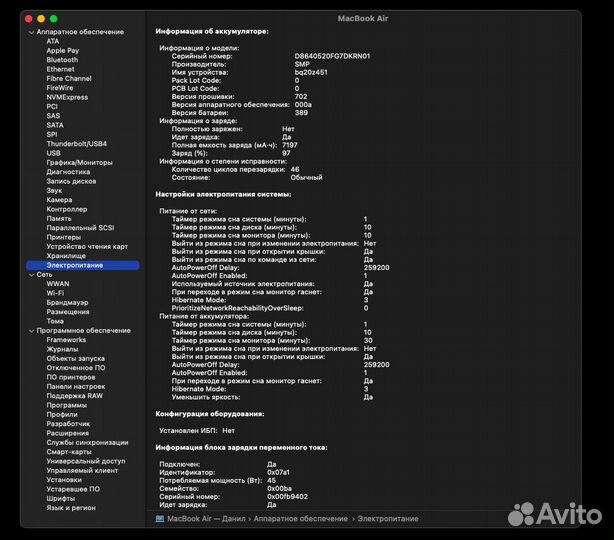
Task: Select Службы синхронизации entry
Action: [x=87, y=443]
